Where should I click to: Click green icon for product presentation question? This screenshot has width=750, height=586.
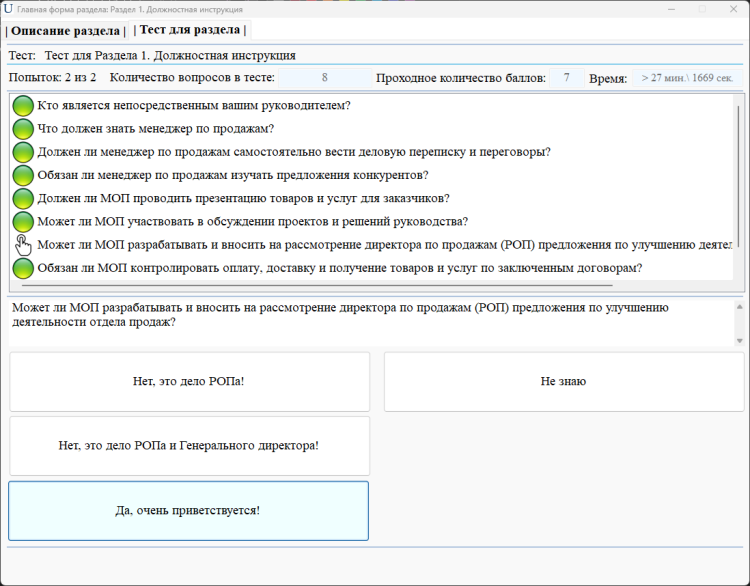click(x=22, y=198)
